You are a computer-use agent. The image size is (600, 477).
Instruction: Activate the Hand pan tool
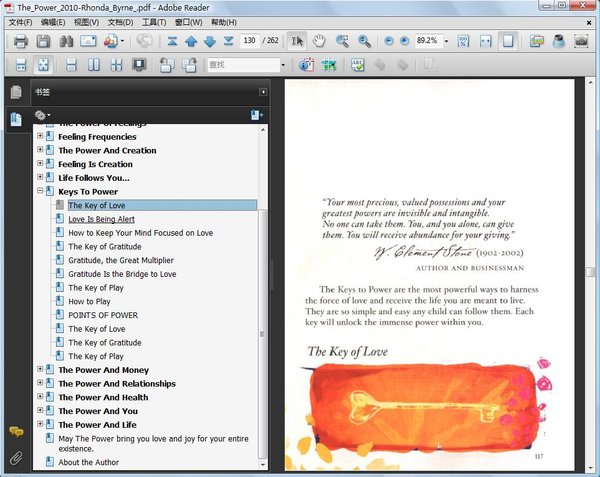[319, 41]
